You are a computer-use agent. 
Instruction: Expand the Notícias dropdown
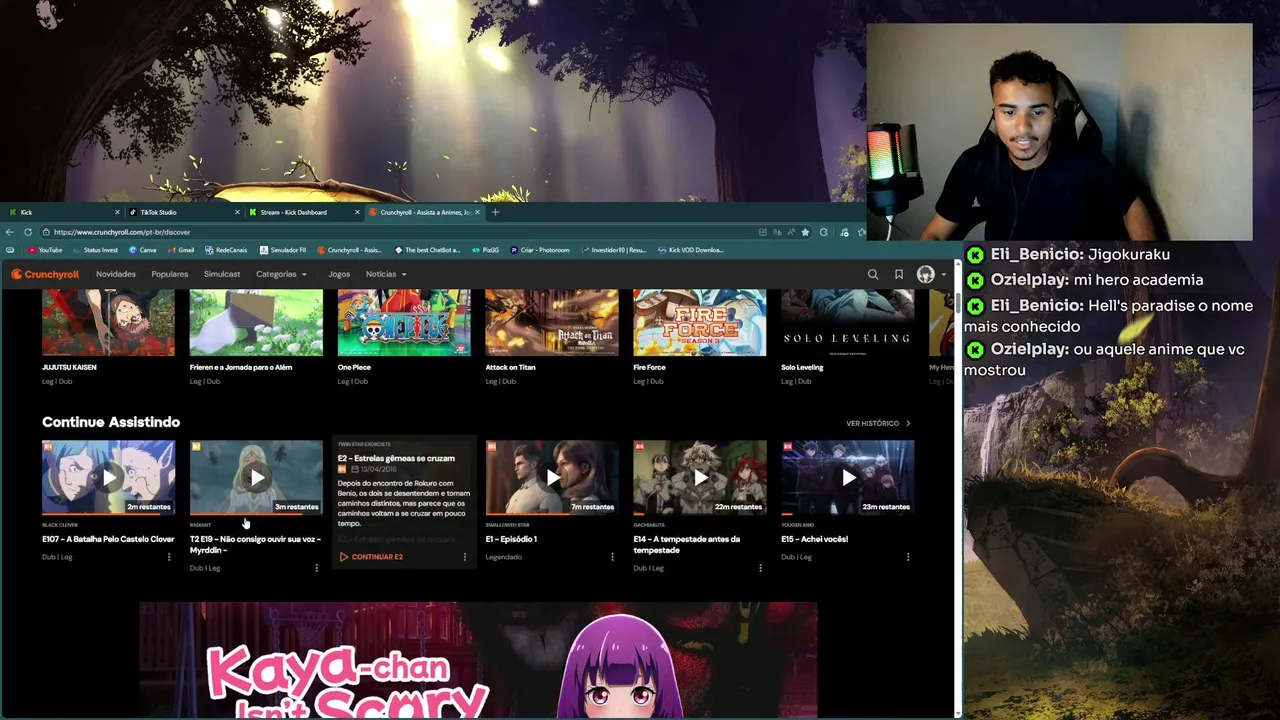[x=386, y=274]
